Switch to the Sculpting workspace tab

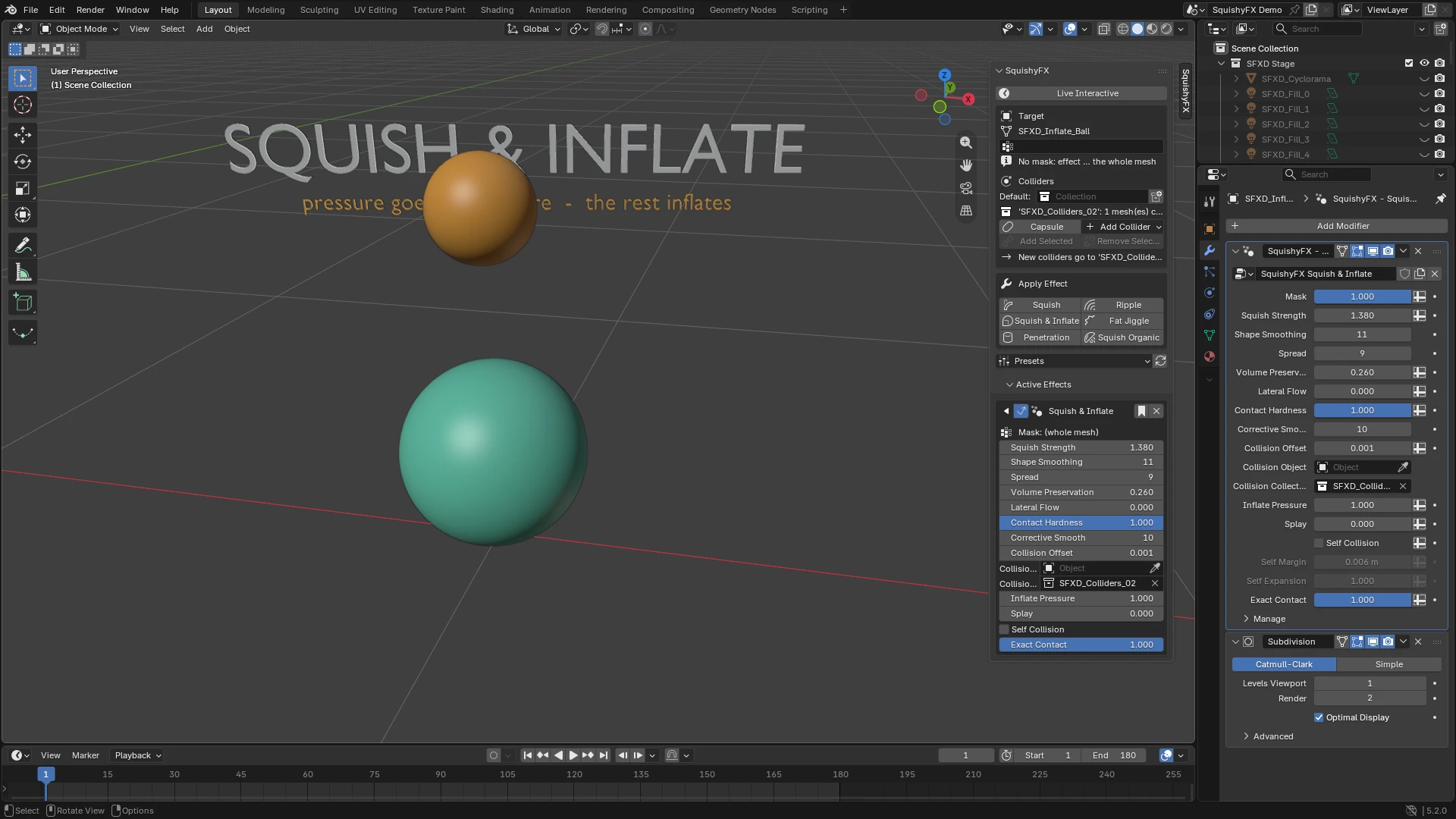pyautogui.click(x=319, y=10)
